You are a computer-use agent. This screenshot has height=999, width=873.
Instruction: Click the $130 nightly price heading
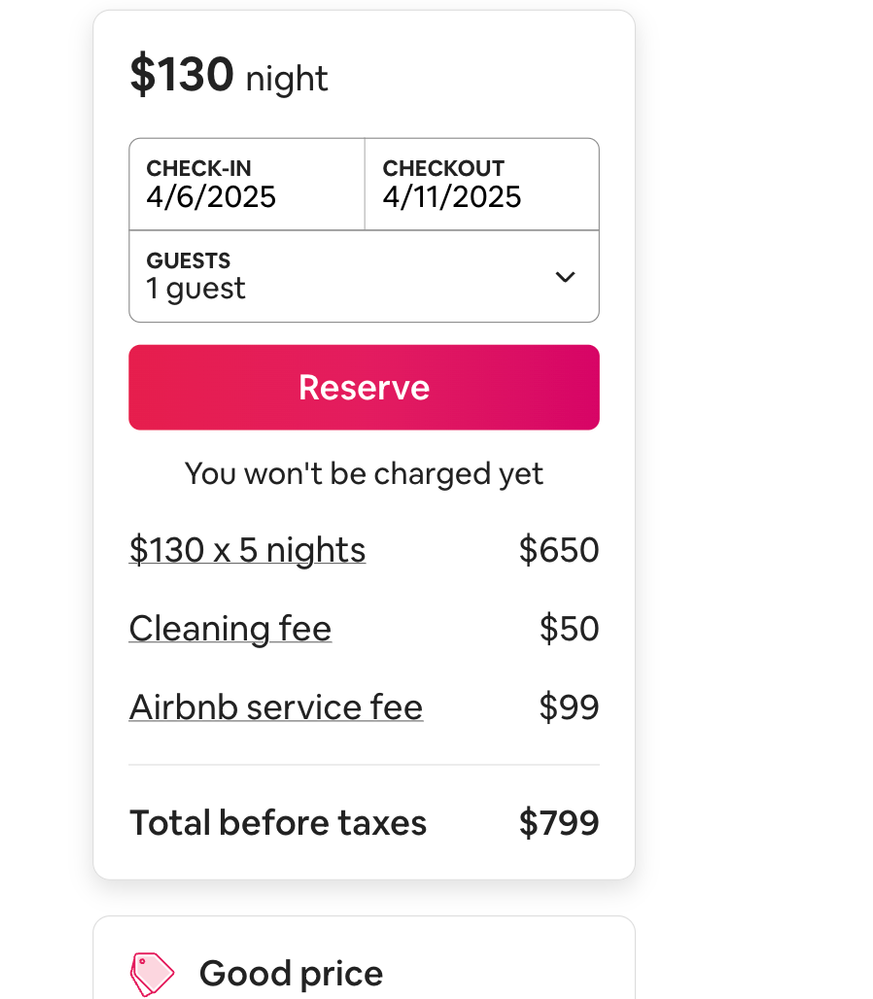coord(182,75)
